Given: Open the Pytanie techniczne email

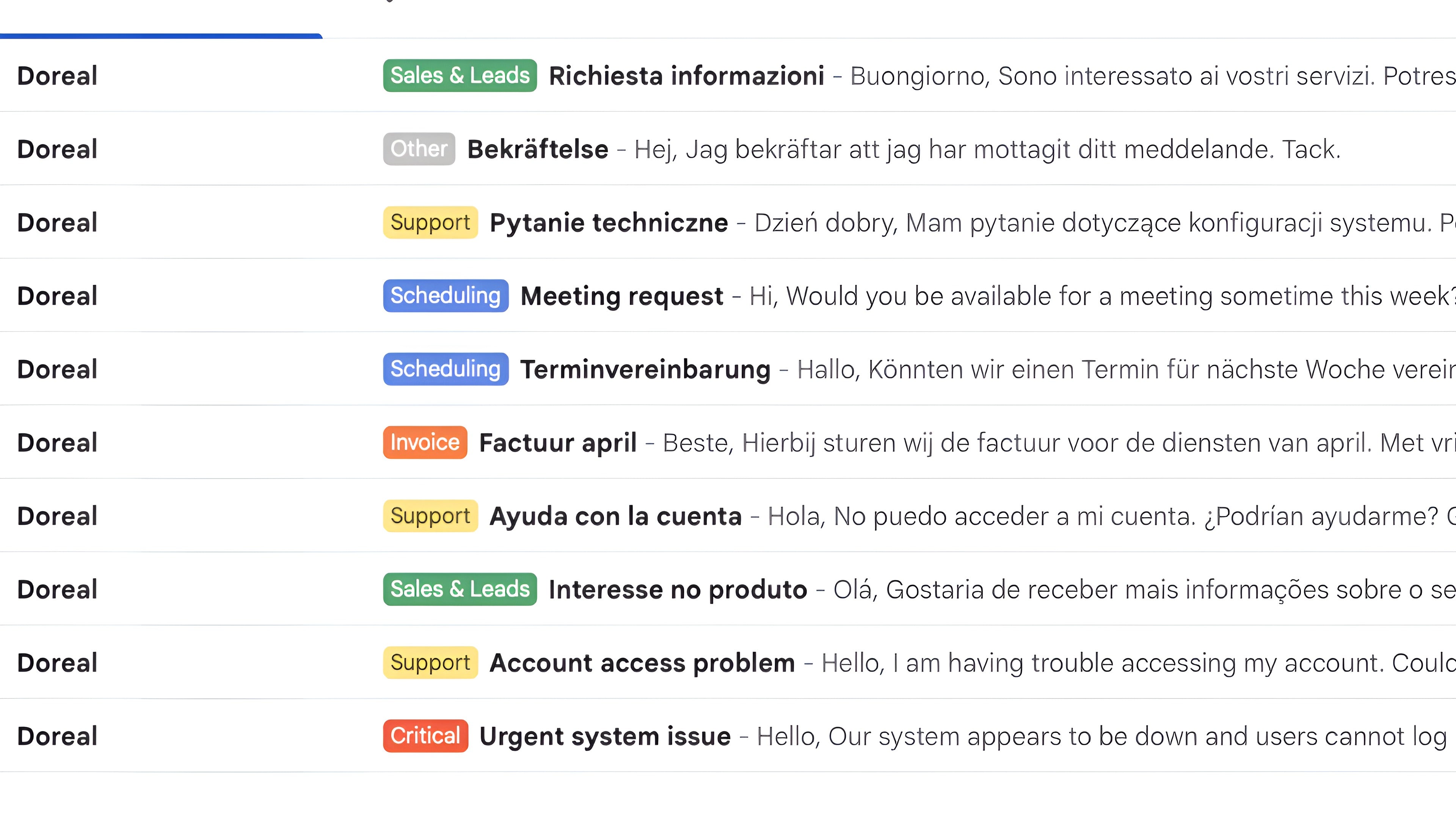Looking at the screenshot, I should [609, 223].
